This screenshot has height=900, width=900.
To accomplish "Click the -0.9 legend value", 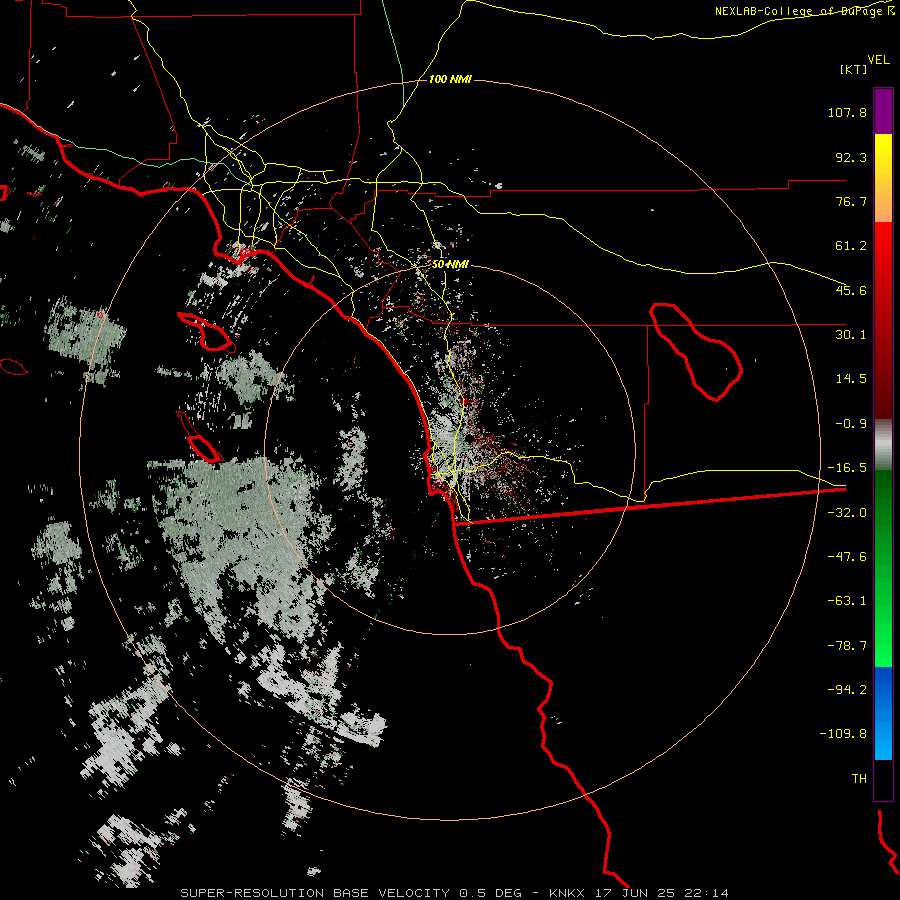I will point(851,424).
